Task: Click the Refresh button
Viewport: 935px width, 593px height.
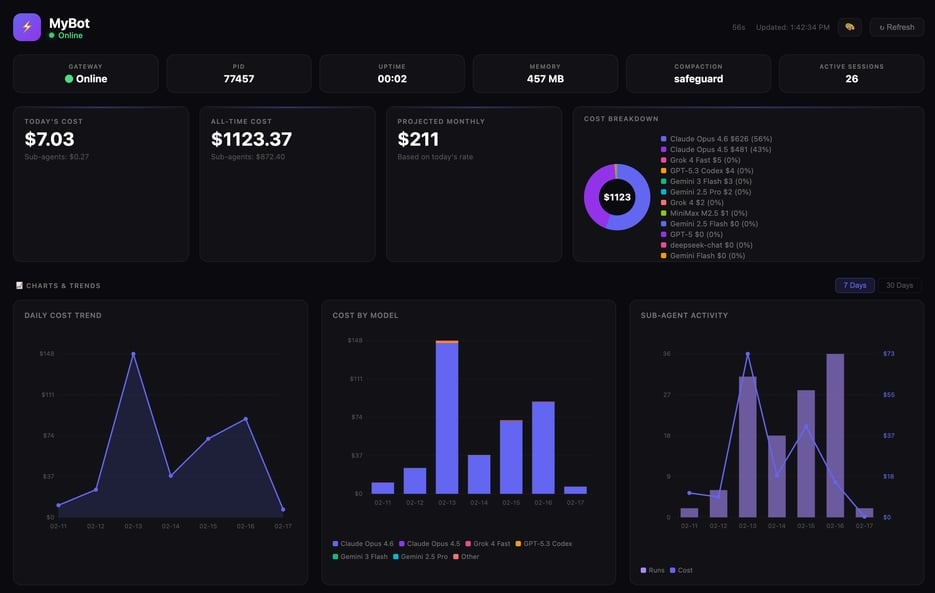Action: tap(896, 27)
